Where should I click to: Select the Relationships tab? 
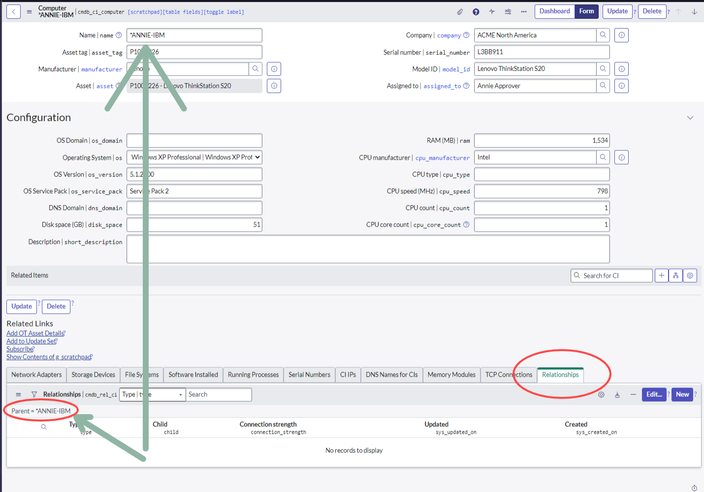[x=560, y=374]
